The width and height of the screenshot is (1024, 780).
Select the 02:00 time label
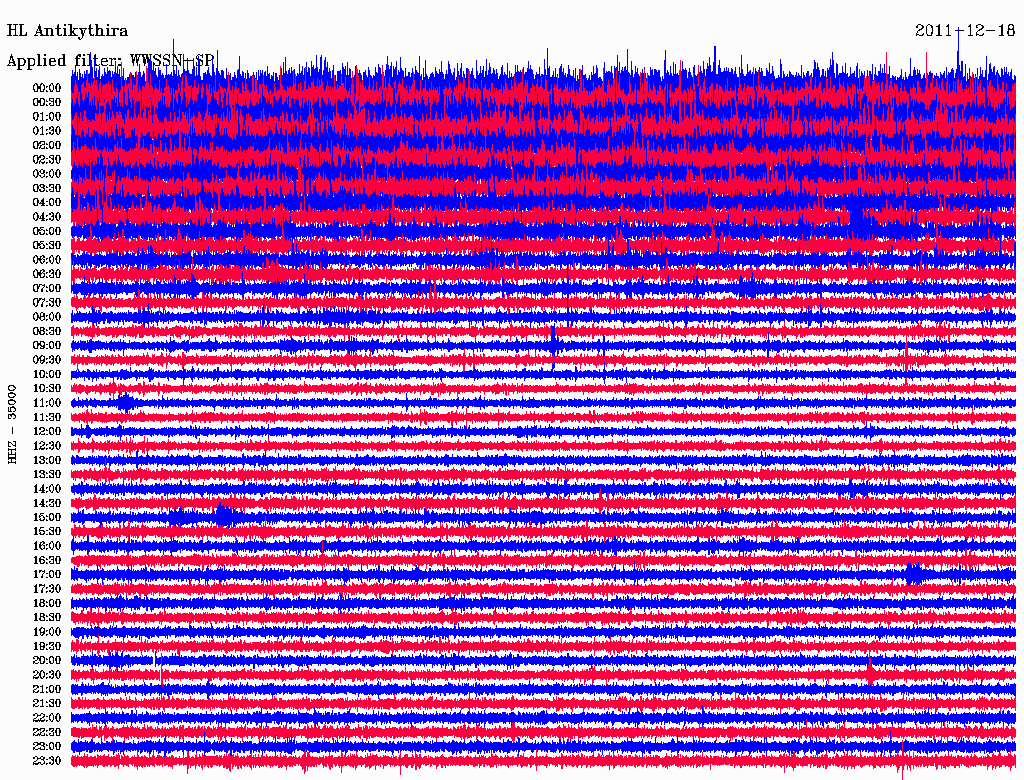click(47, 146)
